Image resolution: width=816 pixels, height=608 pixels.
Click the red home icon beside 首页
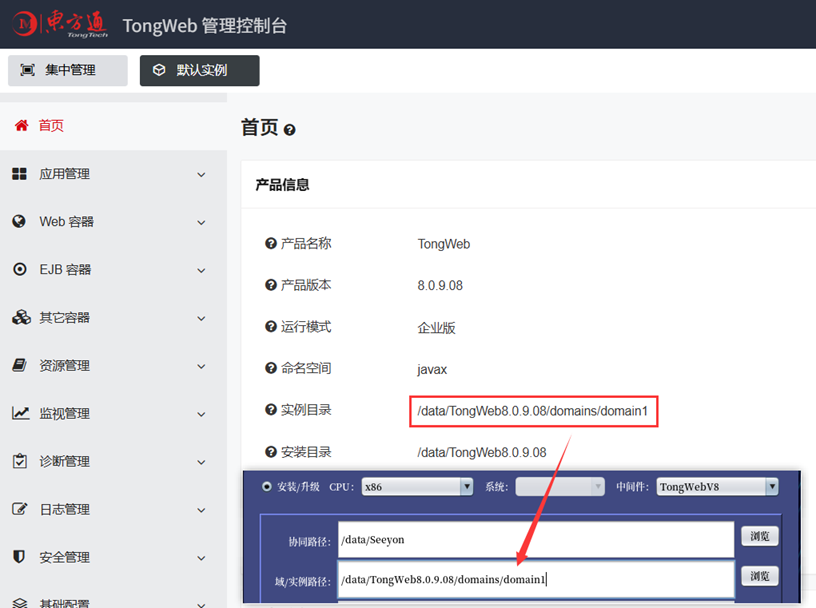pos(21,125)
